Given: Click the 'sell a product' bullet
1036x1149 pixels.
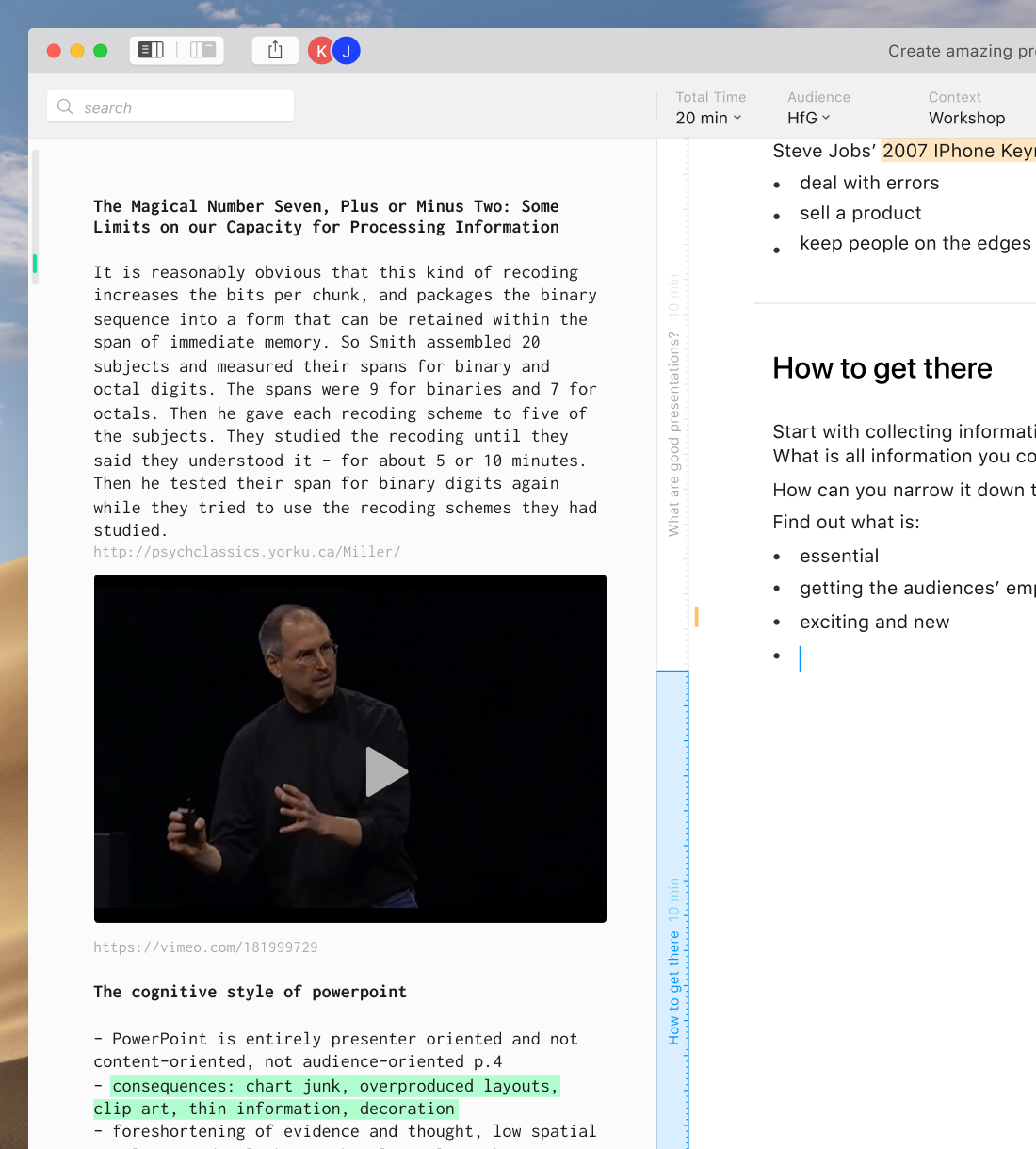Looking at the screenshot, I should (x=861, y=213).
